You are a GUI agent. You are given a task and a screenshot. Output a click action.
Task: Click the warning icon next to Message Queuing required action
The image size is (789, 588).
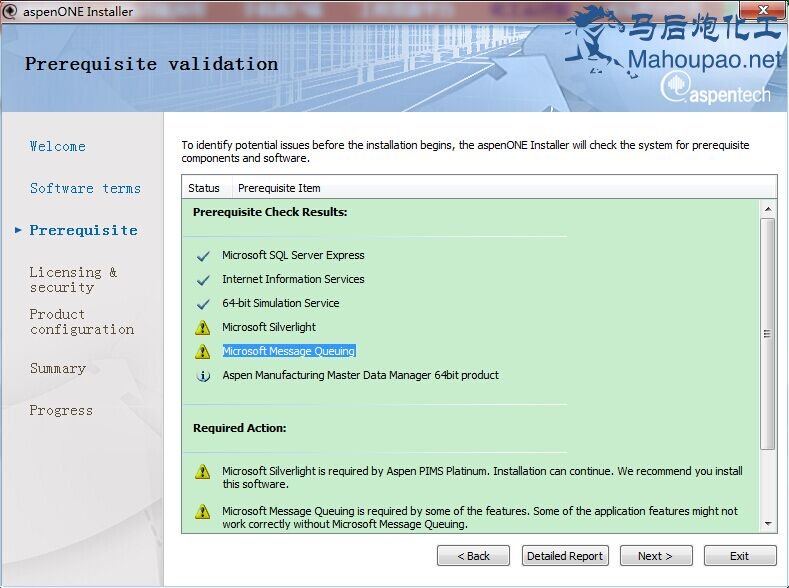tap(203, 512)
